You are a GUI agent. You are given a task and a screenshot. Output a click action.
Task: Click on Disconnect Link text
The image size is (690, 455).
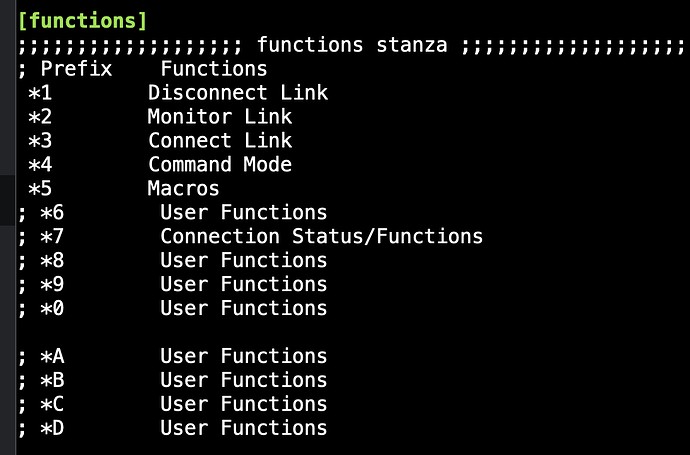(238, 93)
